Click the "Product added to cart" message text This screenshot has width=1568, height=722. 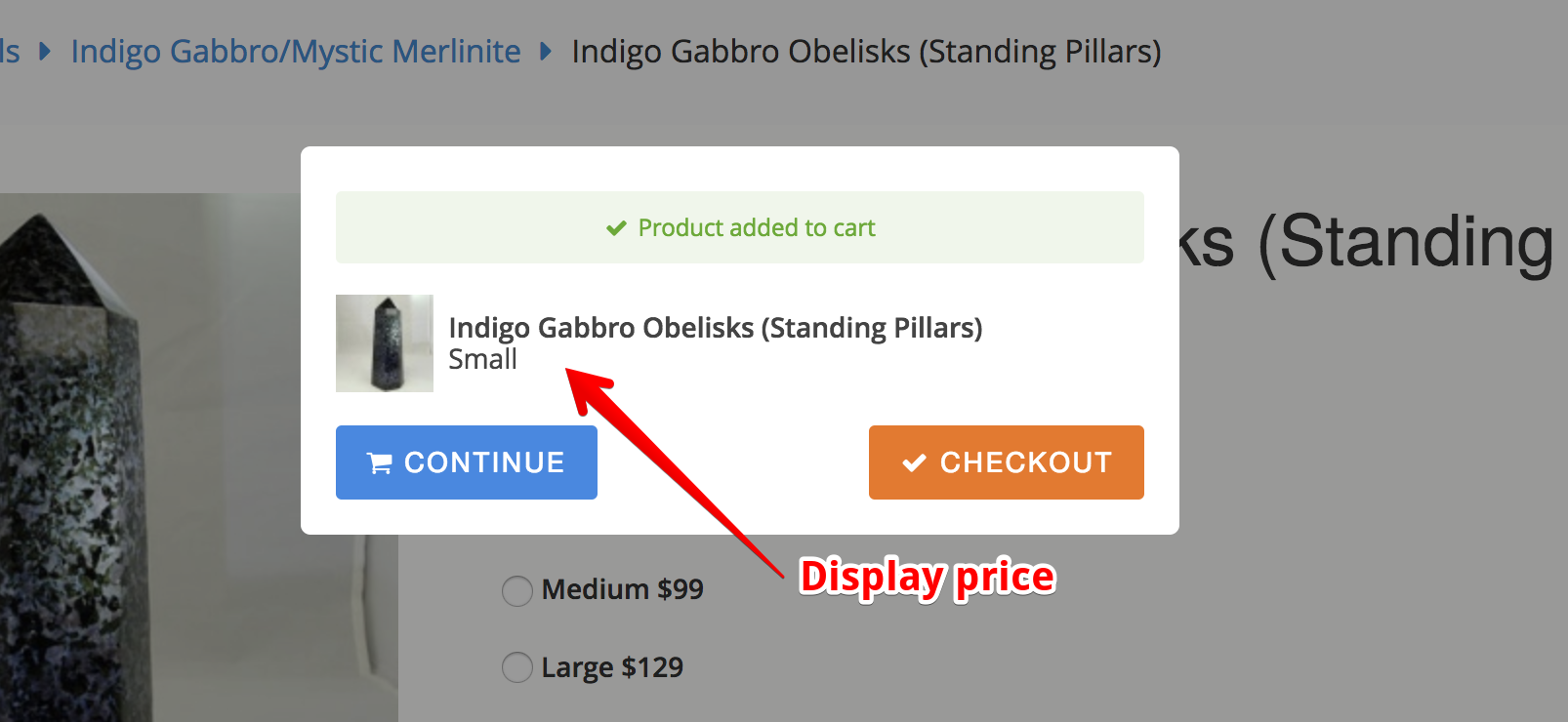click(757, 228)
